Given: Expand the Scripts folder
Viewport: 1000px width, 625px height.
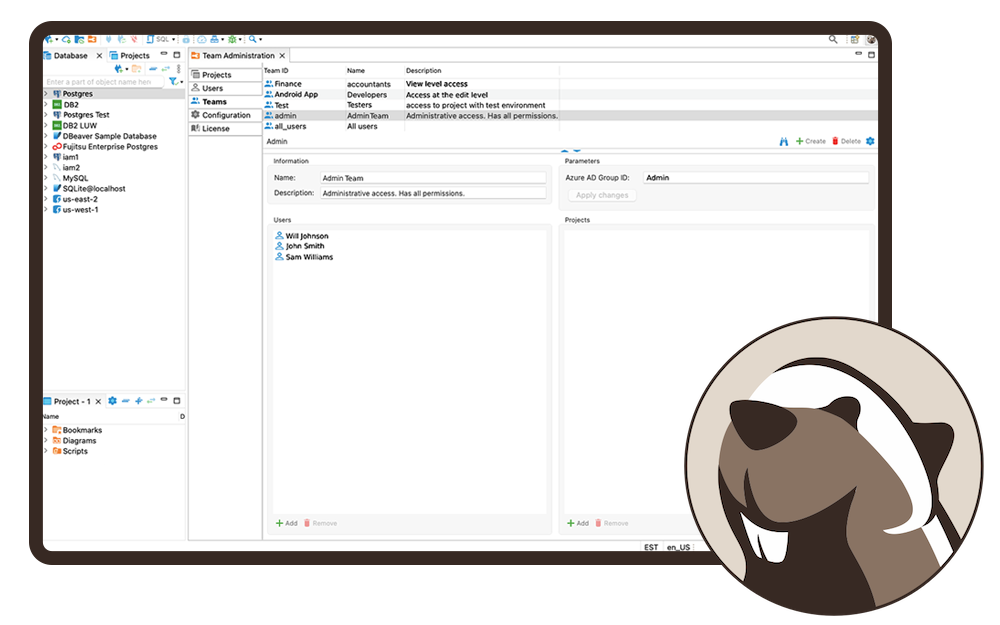Looking at the screenshot, I should pos(46,451).
